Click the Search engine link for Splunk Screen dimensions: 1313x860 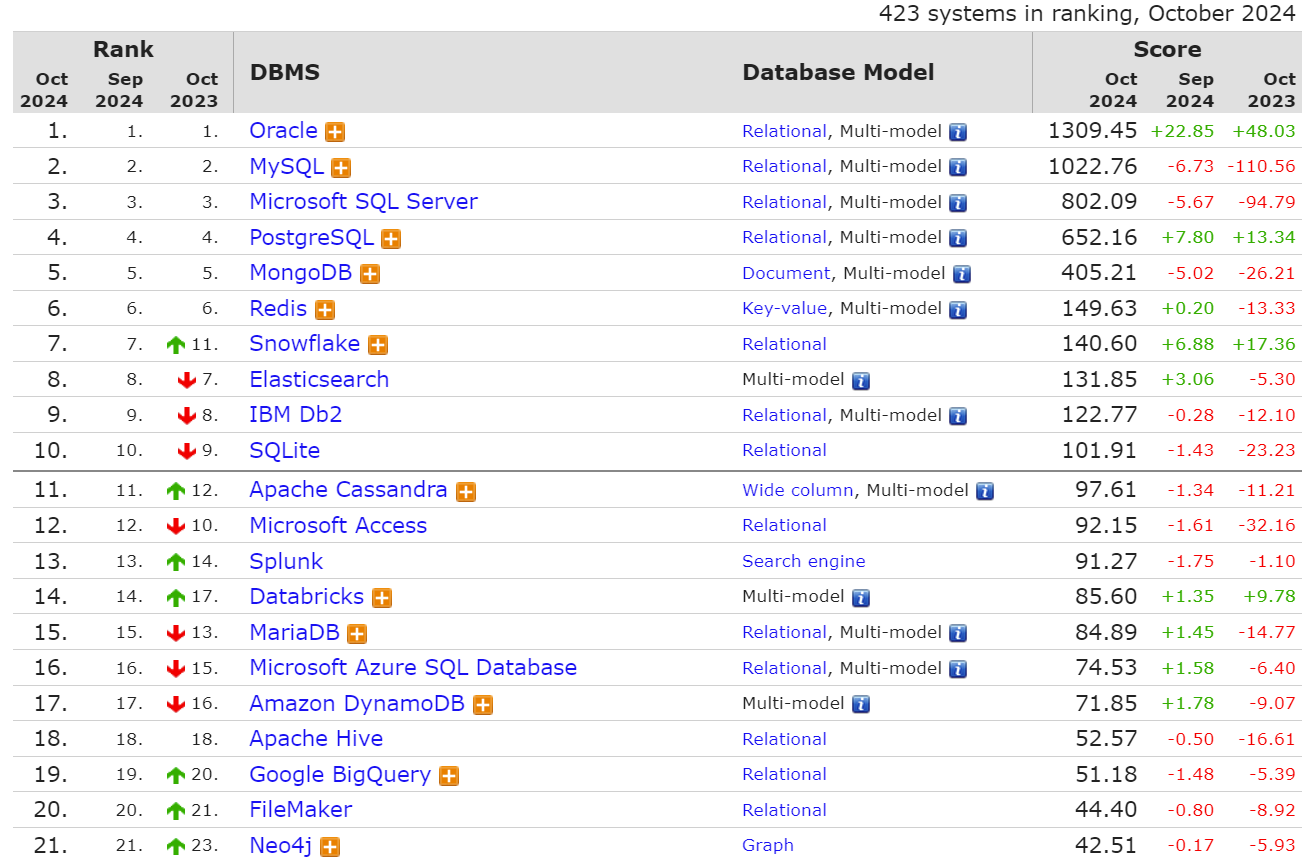804,561
